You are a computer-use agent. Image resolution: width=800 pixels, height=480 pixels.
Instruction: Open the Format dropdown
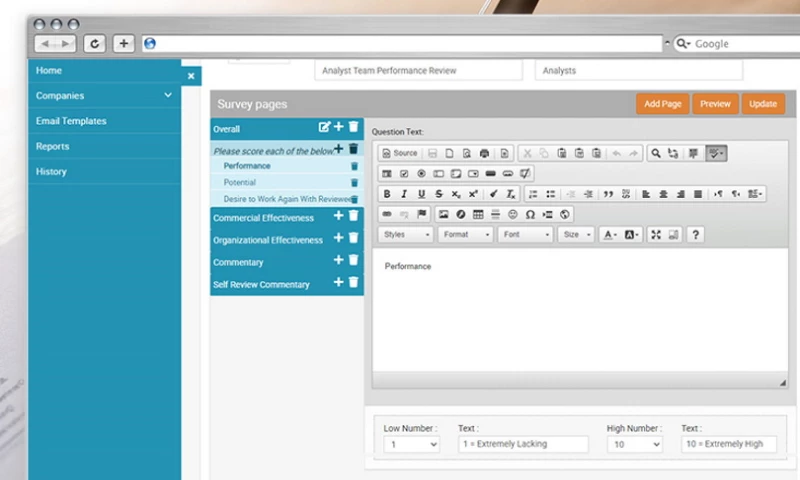tap(465, 235)
